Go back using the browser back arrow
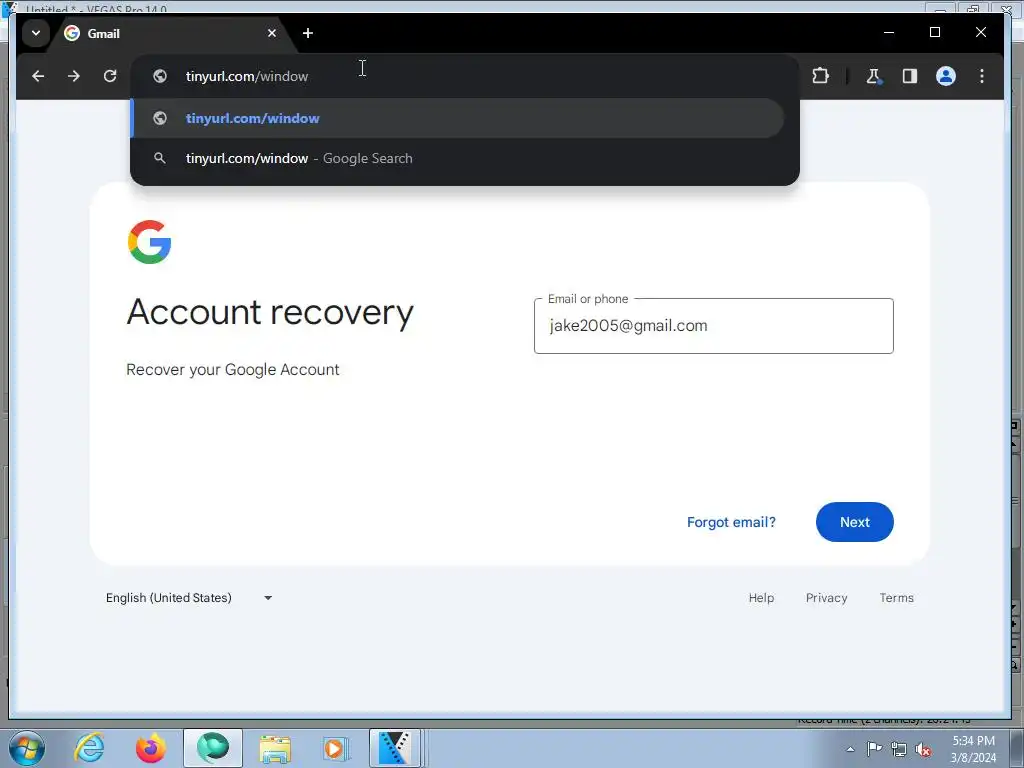The width and height of the screenshot is (1024, 768). point(38,76)
